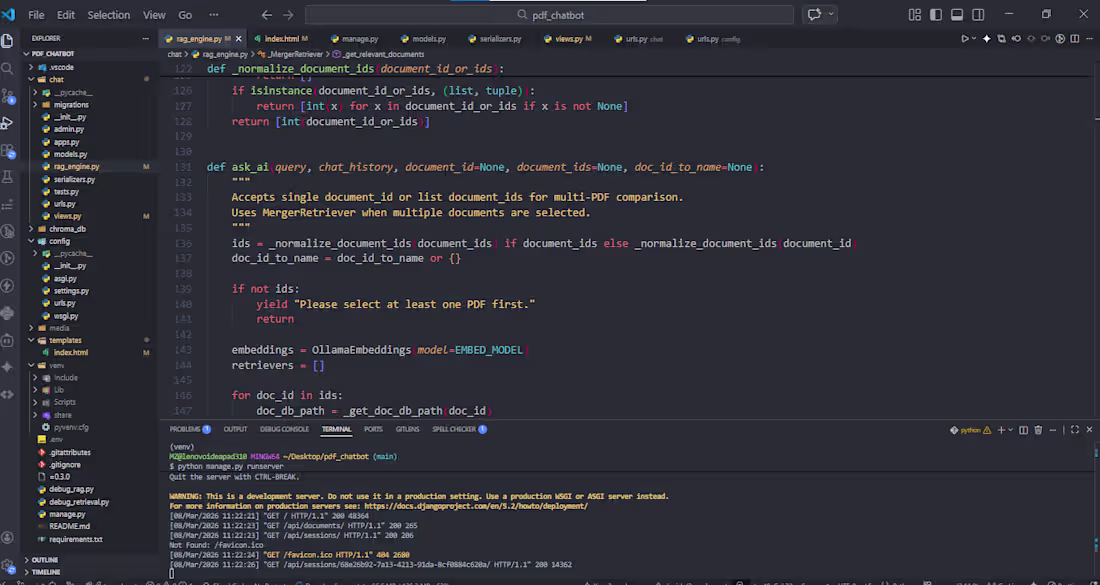1100x585 pixels.
Task: Open the Run and Debug view
Action: coord(7,123)
